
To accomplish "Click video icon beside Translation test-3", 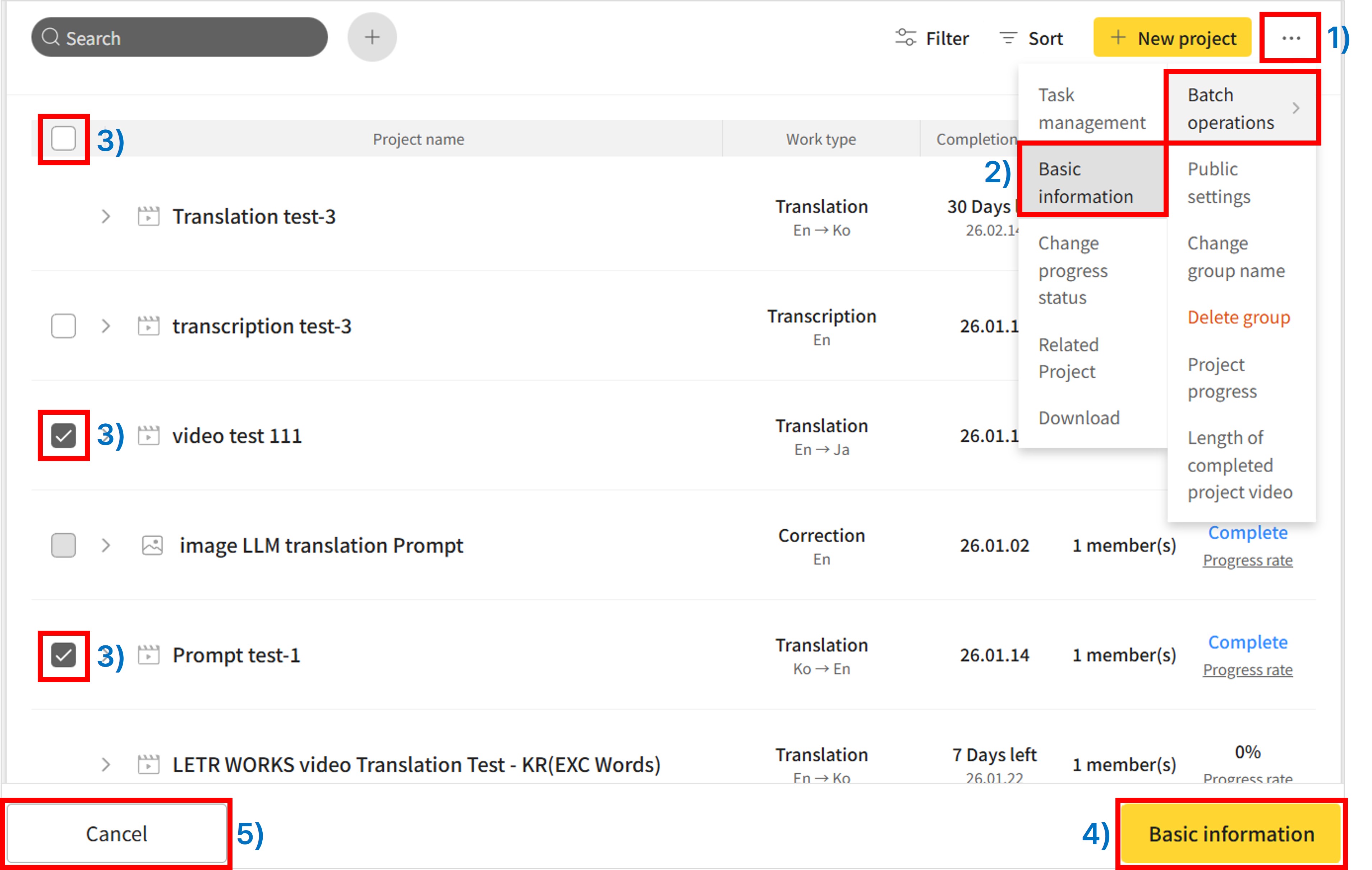I will point(148,216).
